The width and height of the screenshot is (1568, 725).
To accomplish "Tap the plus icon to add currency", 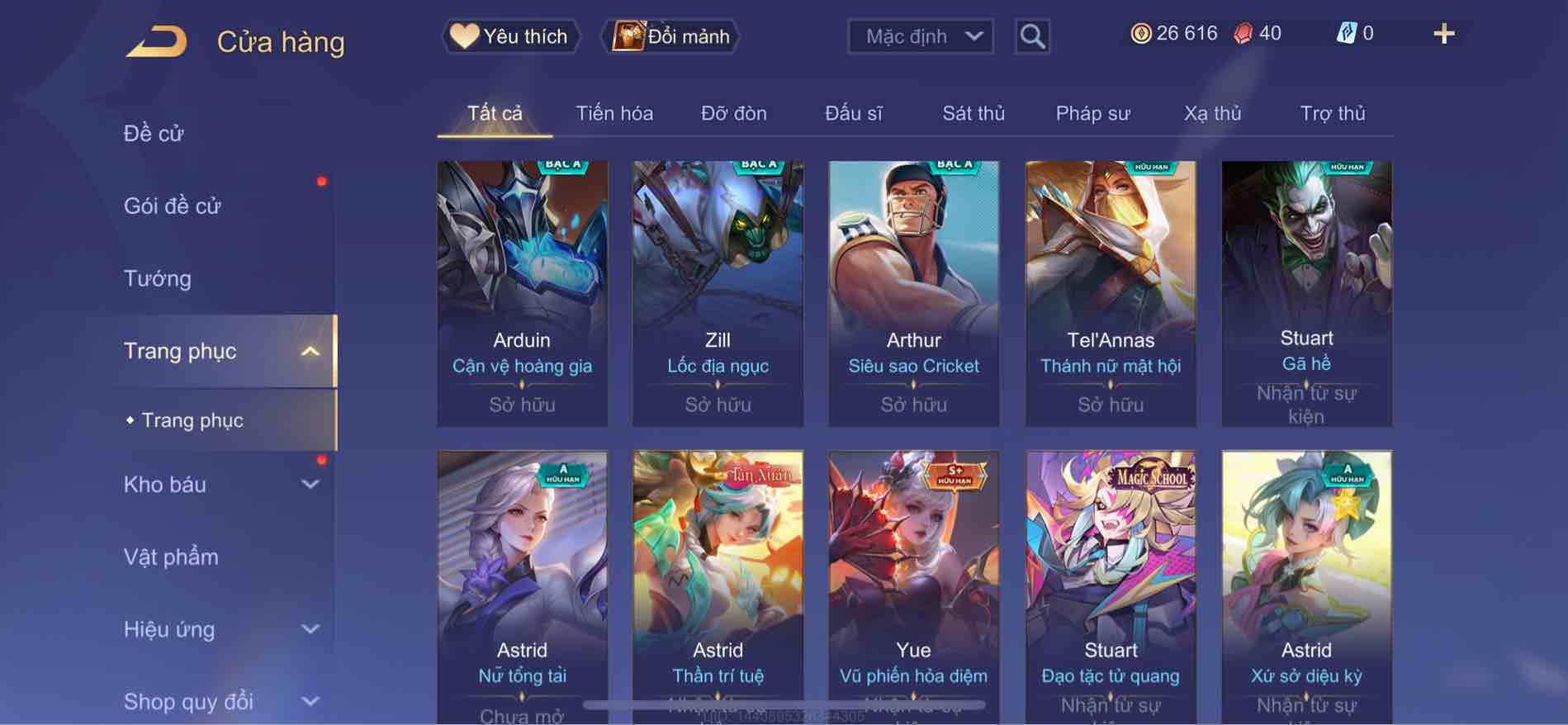I will tap(1443, 34).
